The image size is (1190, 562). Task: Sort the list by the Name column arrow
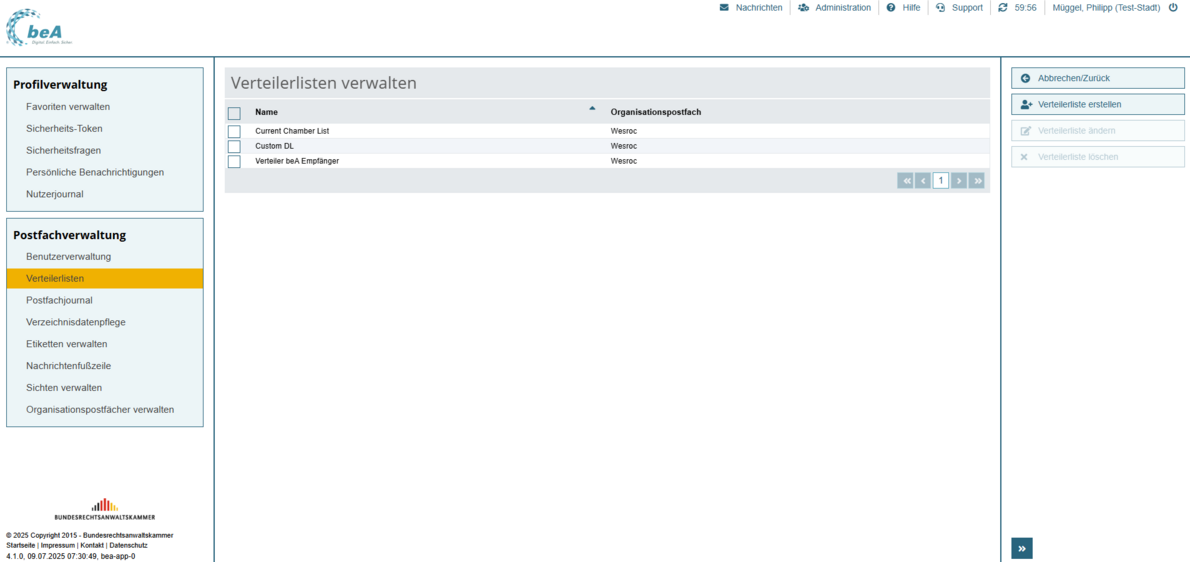click(x=592, y=109)
